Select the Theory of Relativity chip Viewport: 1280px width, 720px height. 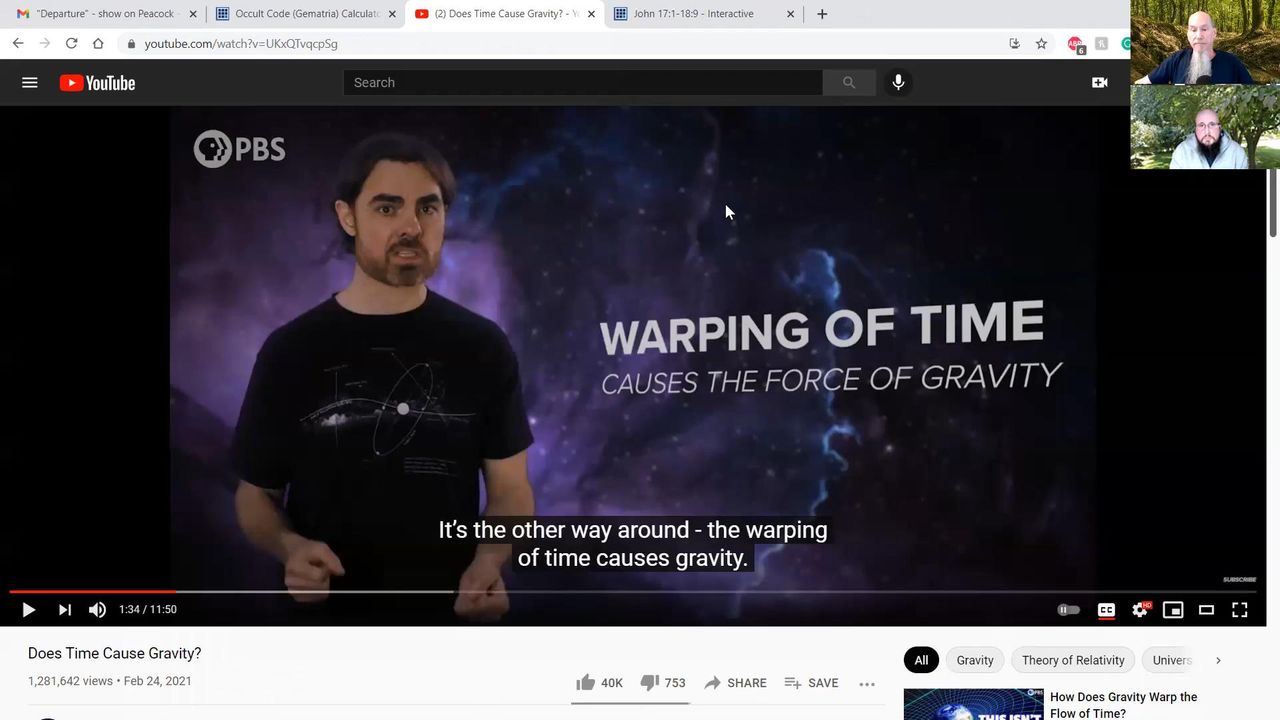point(1072,660)
